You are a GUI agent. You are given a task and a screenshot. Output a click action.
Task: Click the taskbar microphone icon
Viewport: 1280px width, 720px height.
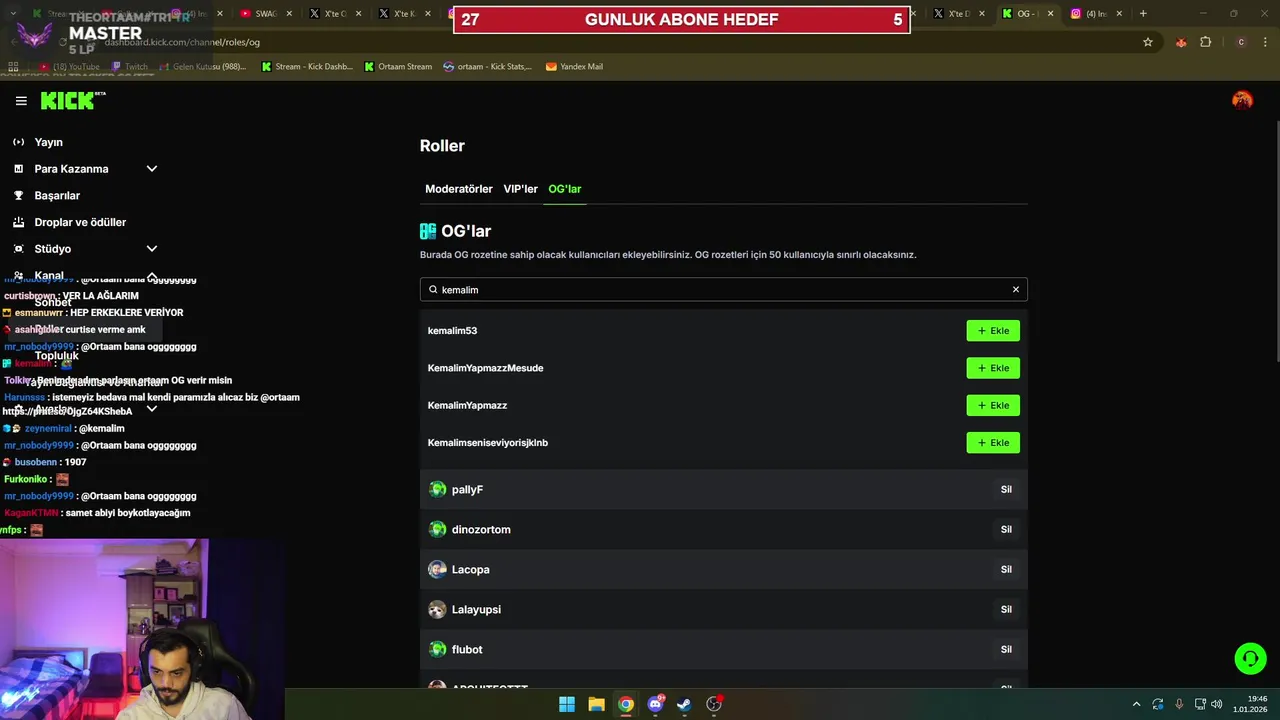click(x=1179, y=704)
